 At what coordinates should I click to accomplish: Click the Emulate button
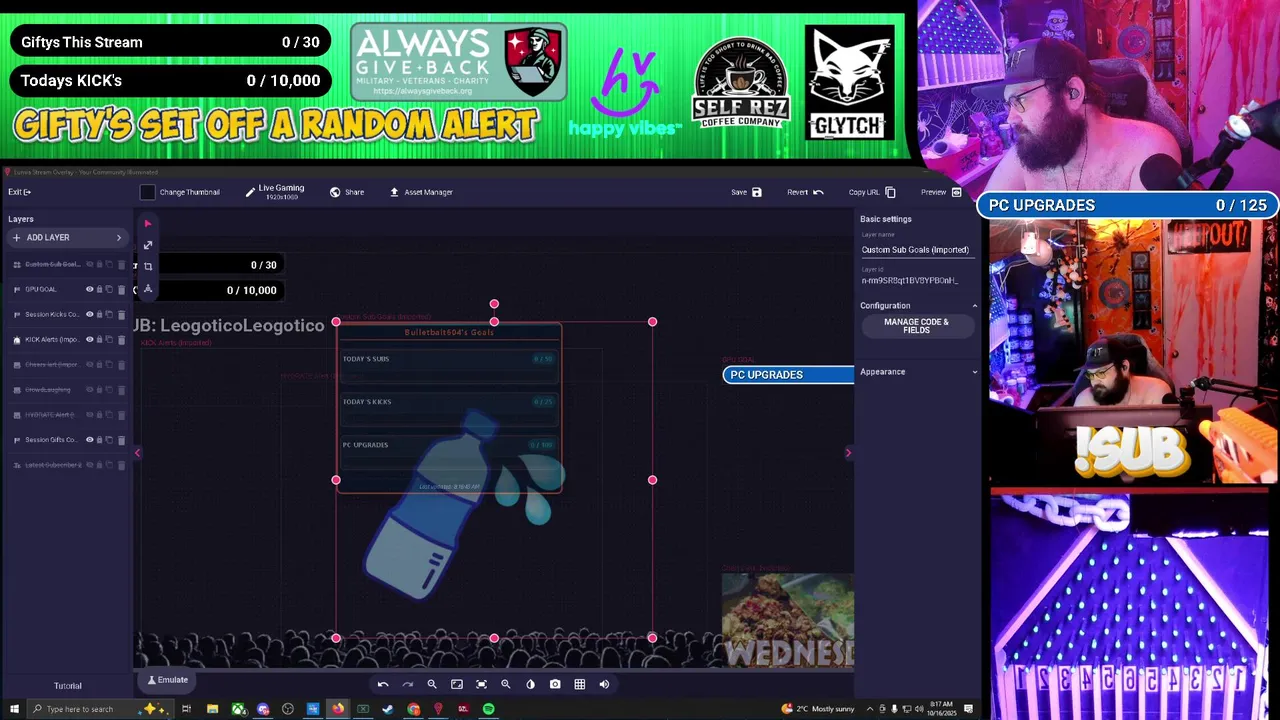(x=168, y=680)
